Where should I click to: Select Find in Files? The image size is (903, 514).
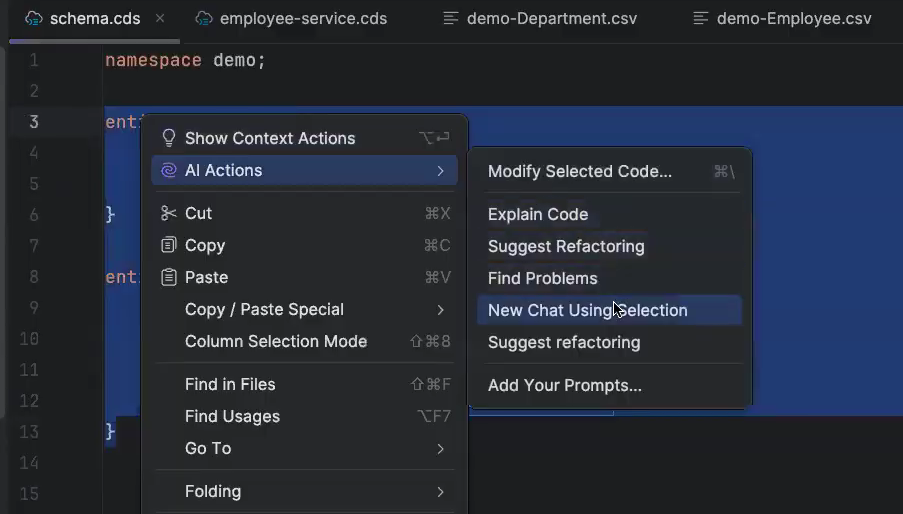305,384
